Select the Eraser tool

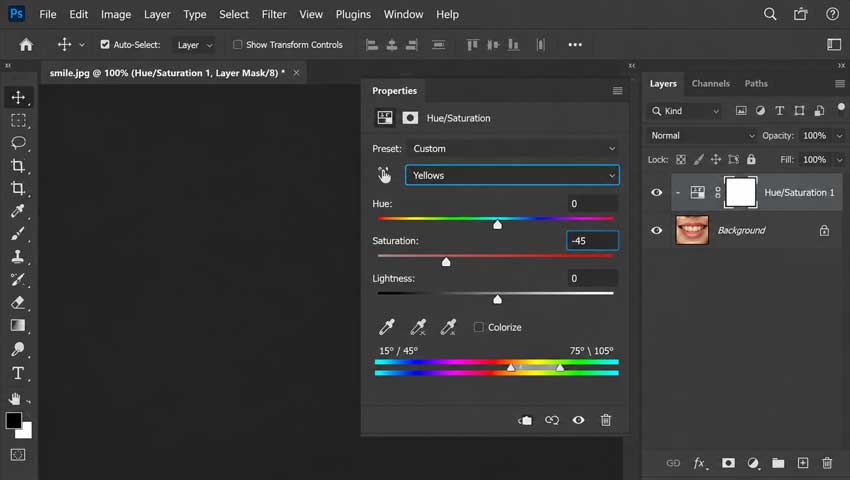18,302
